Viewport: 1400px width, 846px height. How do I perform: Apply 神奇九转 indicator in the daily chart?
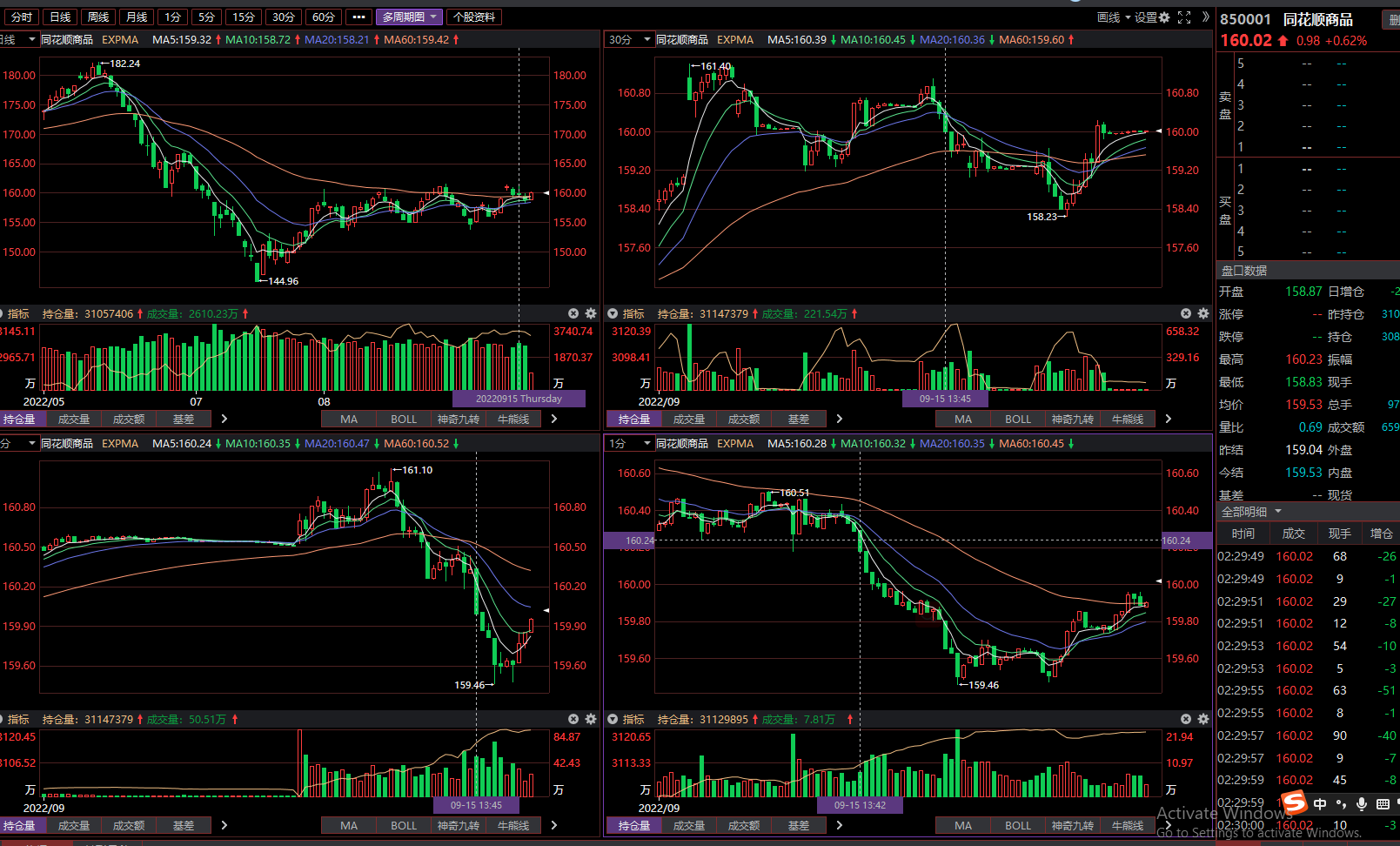(459, 420)
